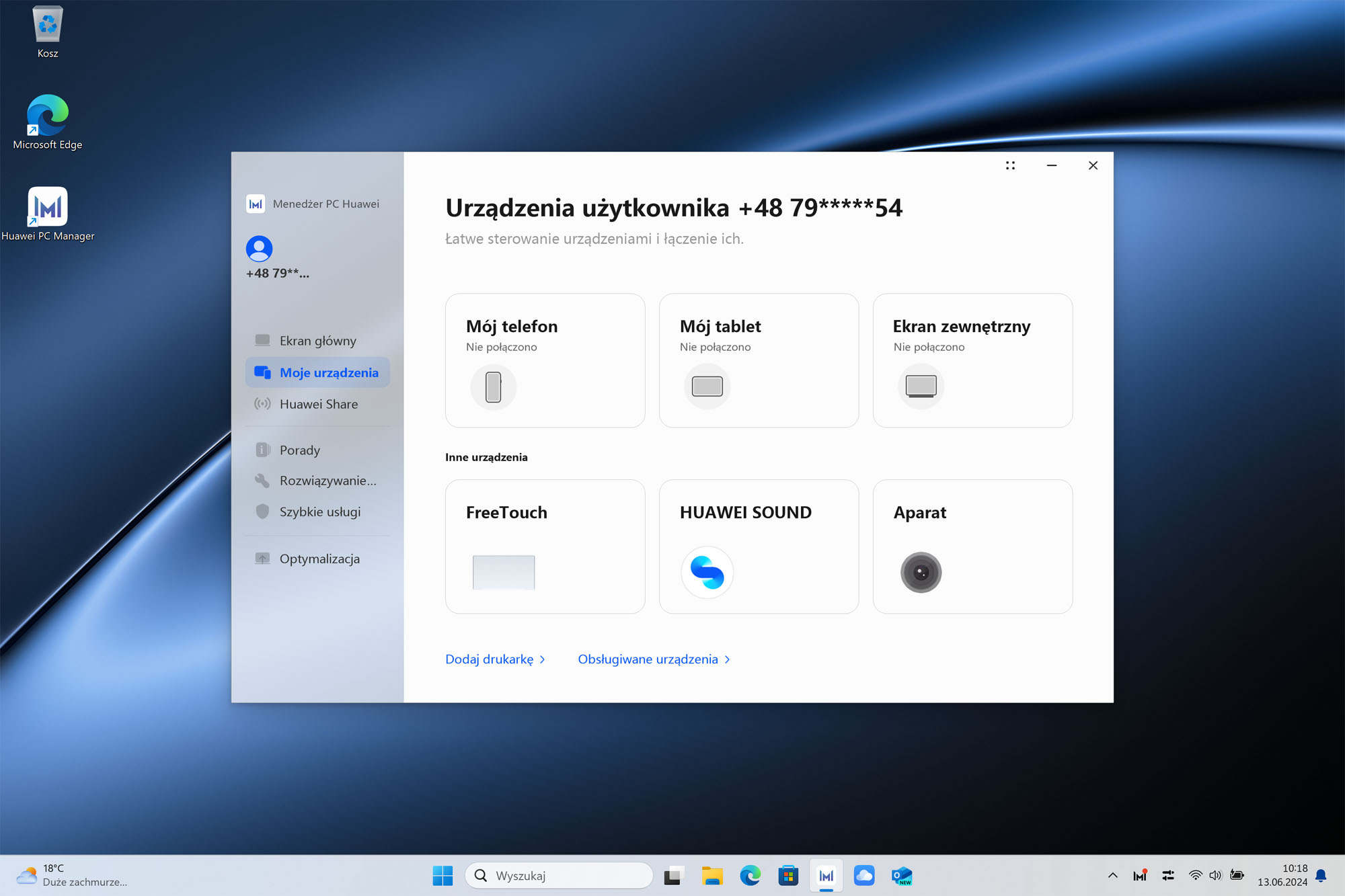This screenshot has width=1345, height=896.
Task: Minimize the Huawei PC Manager window
Action: pyautogui.click(x=1052, y=165)
